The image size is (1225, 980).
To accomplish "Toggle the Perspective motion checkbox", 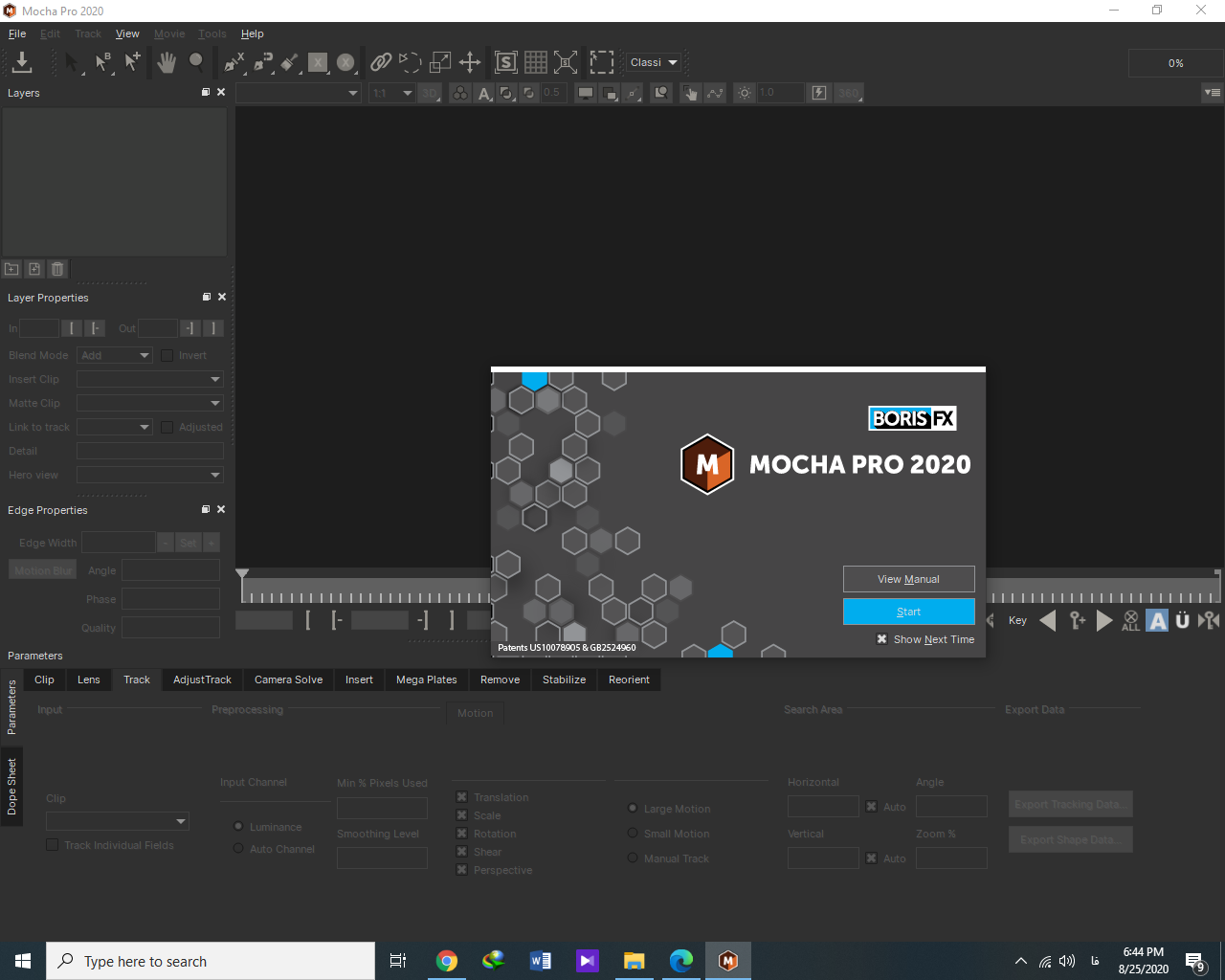I will click(x=461, y=870).
